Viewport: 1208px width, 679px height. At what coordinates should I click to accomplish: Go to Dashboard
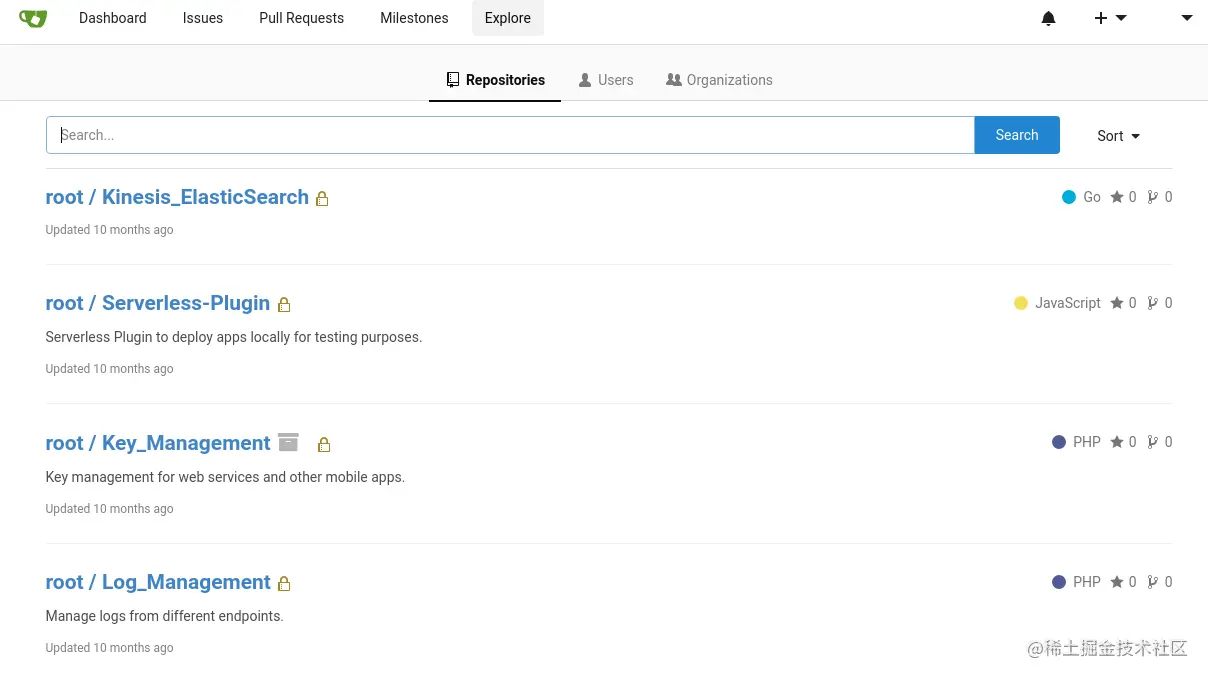coord(113,18)
